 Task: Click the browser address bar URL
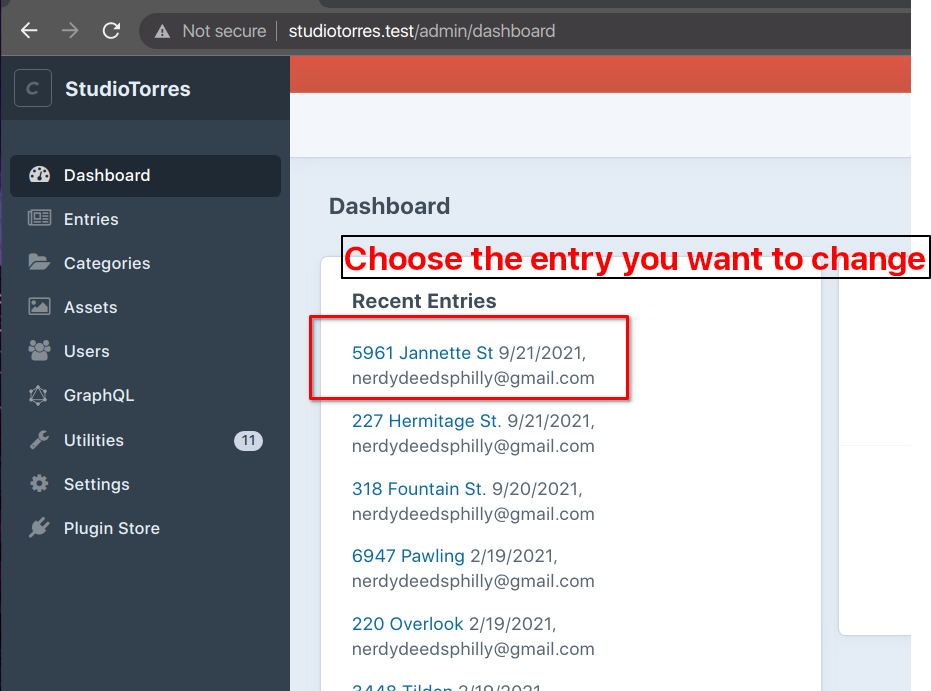pos(421,31)
